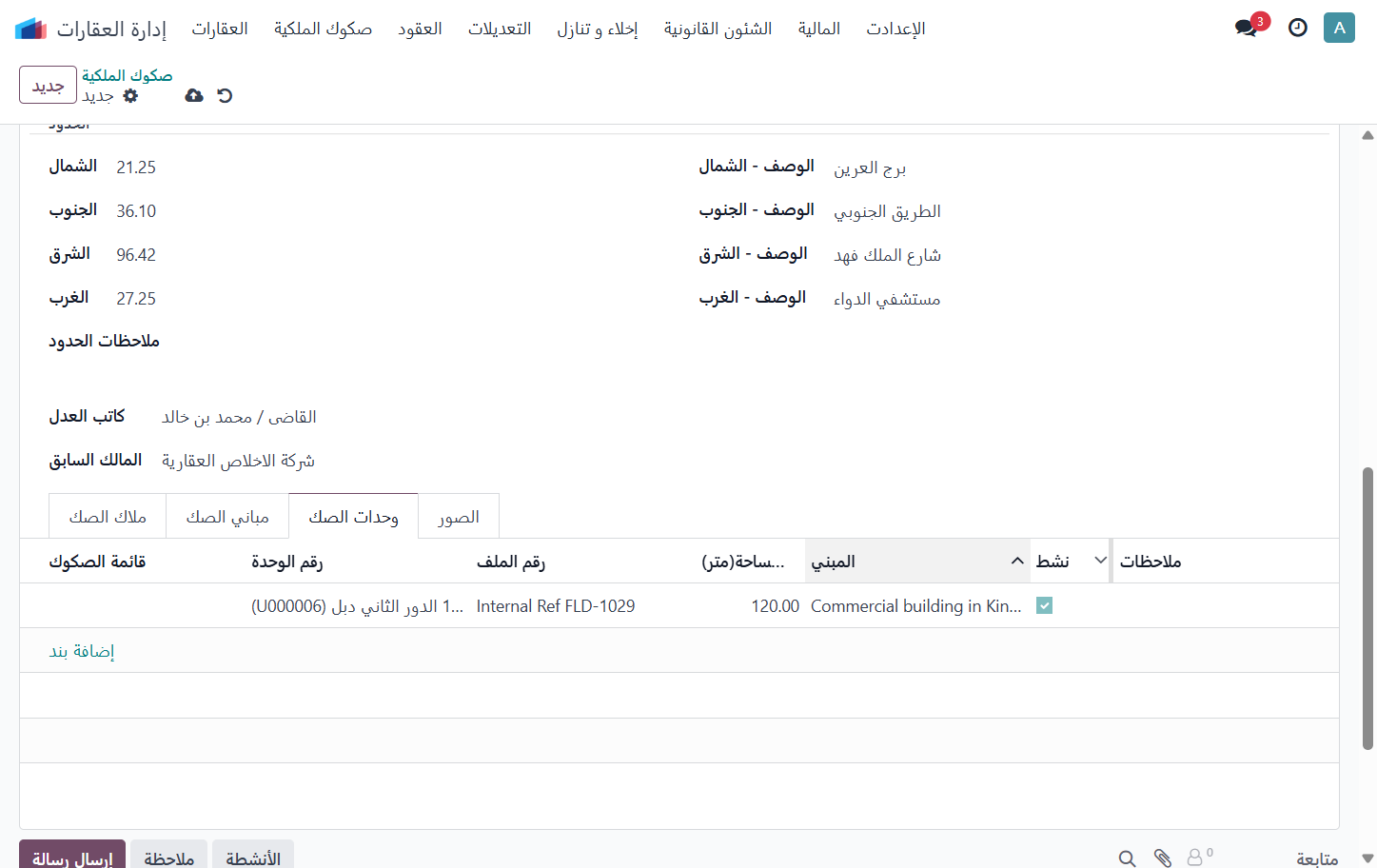Sort by المبني column arrow

[1017, 561]
